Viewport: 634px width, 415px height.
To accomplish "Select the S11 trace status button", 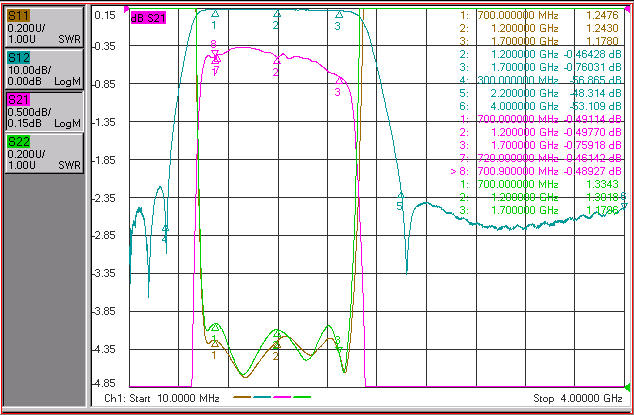I will pyautogui.click(x=44, y=27).
